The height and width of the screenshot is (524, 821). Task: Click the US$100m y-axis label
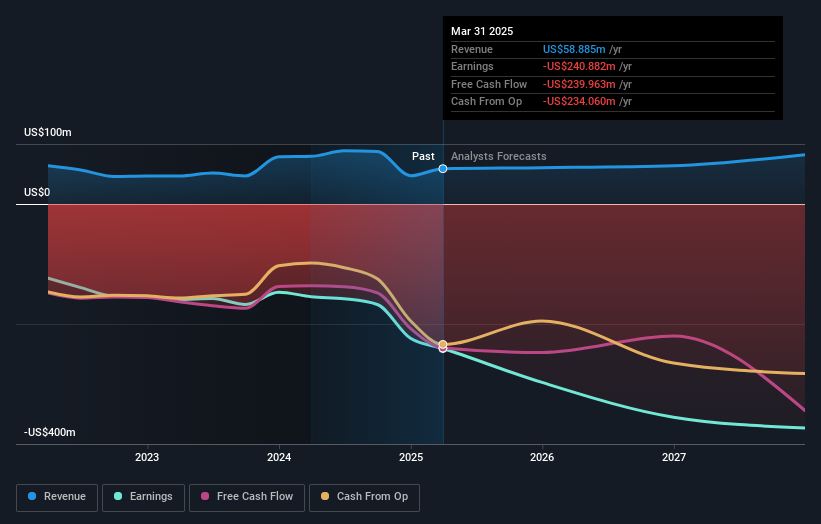coord(48,132)
